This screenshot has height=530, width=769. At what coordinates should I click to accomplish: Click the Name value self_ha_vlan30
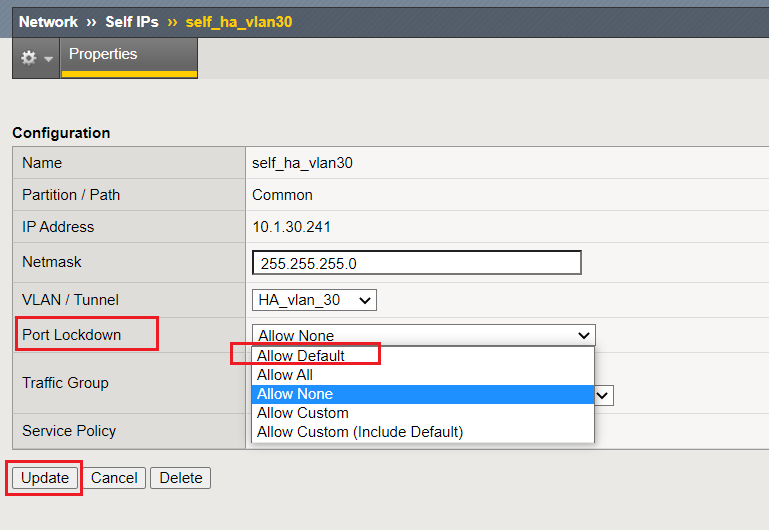302,163
